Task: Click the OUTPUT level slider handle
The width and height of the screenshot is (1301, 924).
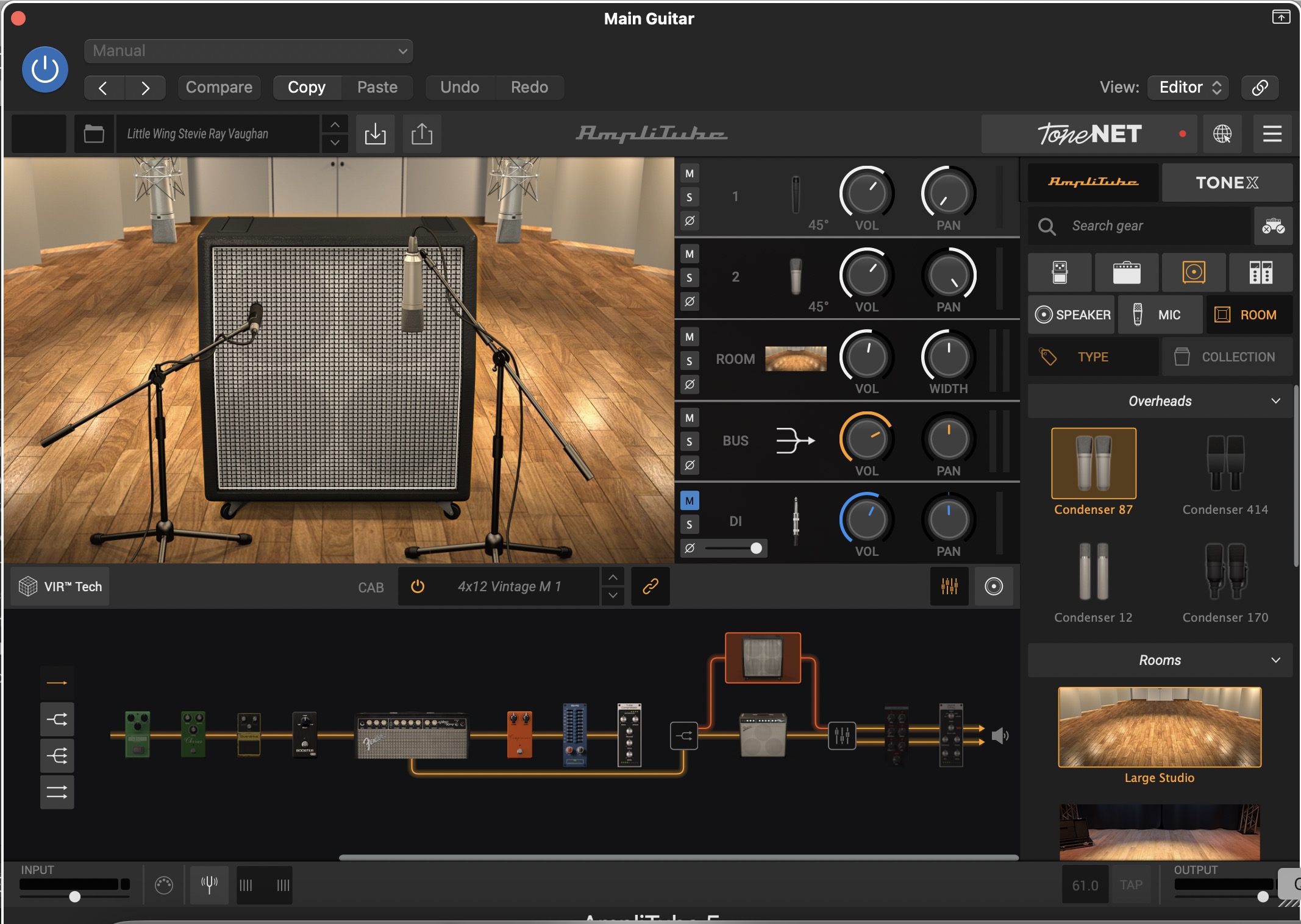Action: (1263, 897)
